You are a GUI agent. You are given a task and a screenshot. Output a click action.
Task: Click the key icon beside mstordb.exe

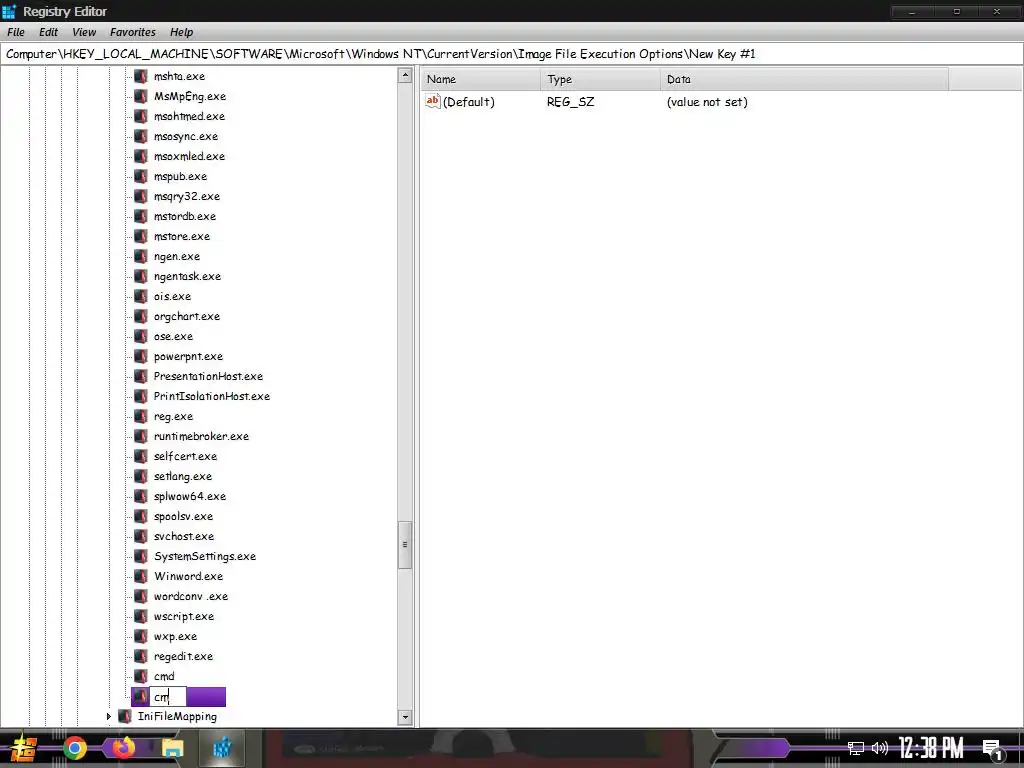pyautogui.click(x=140, y=216)
